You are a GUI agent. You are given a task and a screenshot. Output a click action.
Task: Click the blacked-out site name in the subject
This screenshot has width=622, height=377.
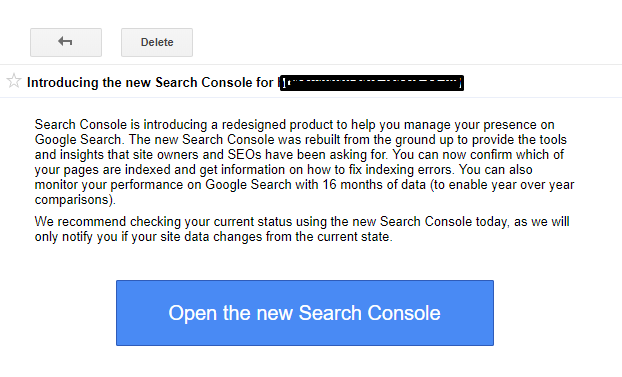pos(372,83)
